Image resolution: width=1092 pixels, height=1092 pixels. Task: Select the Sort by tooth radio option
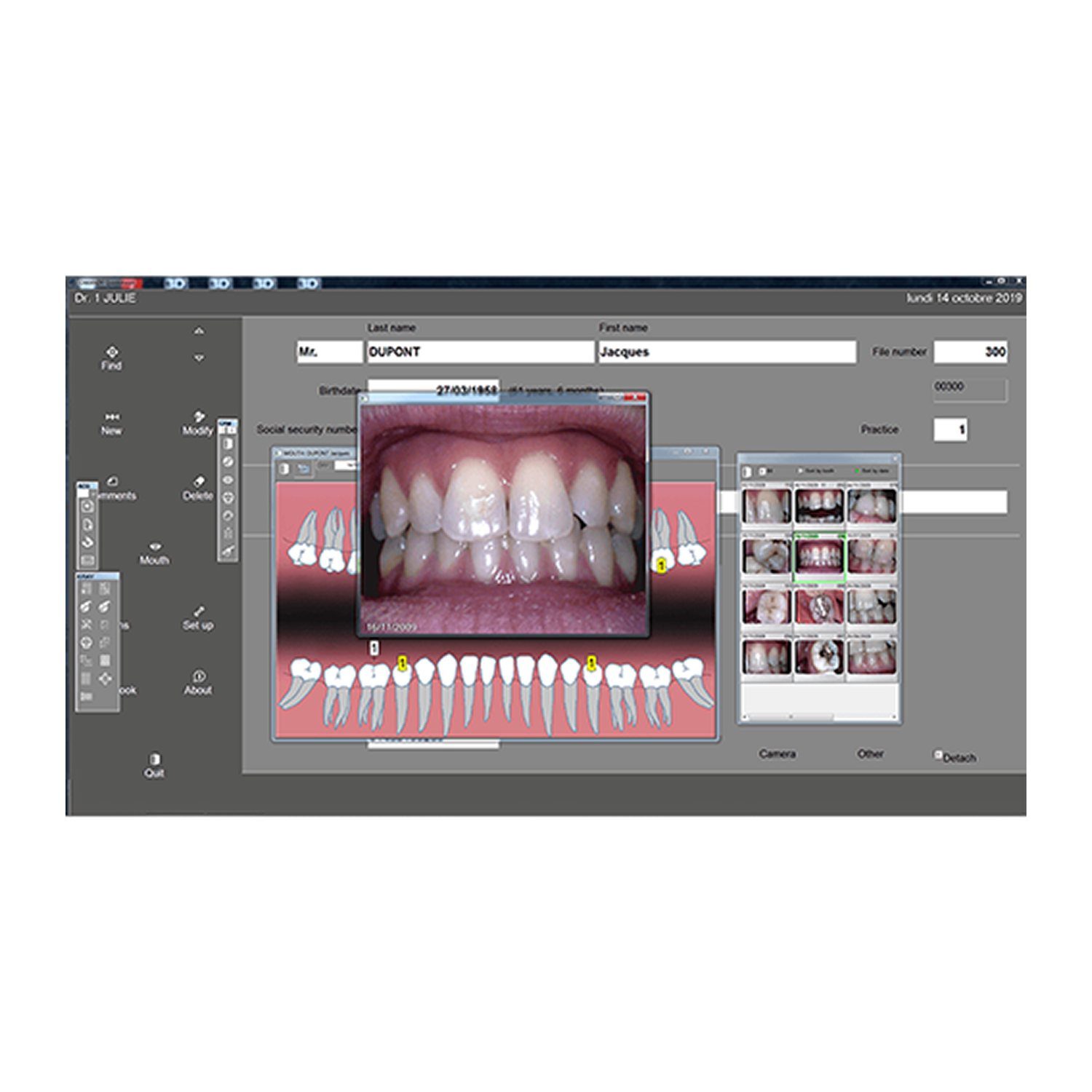[800, 471]
